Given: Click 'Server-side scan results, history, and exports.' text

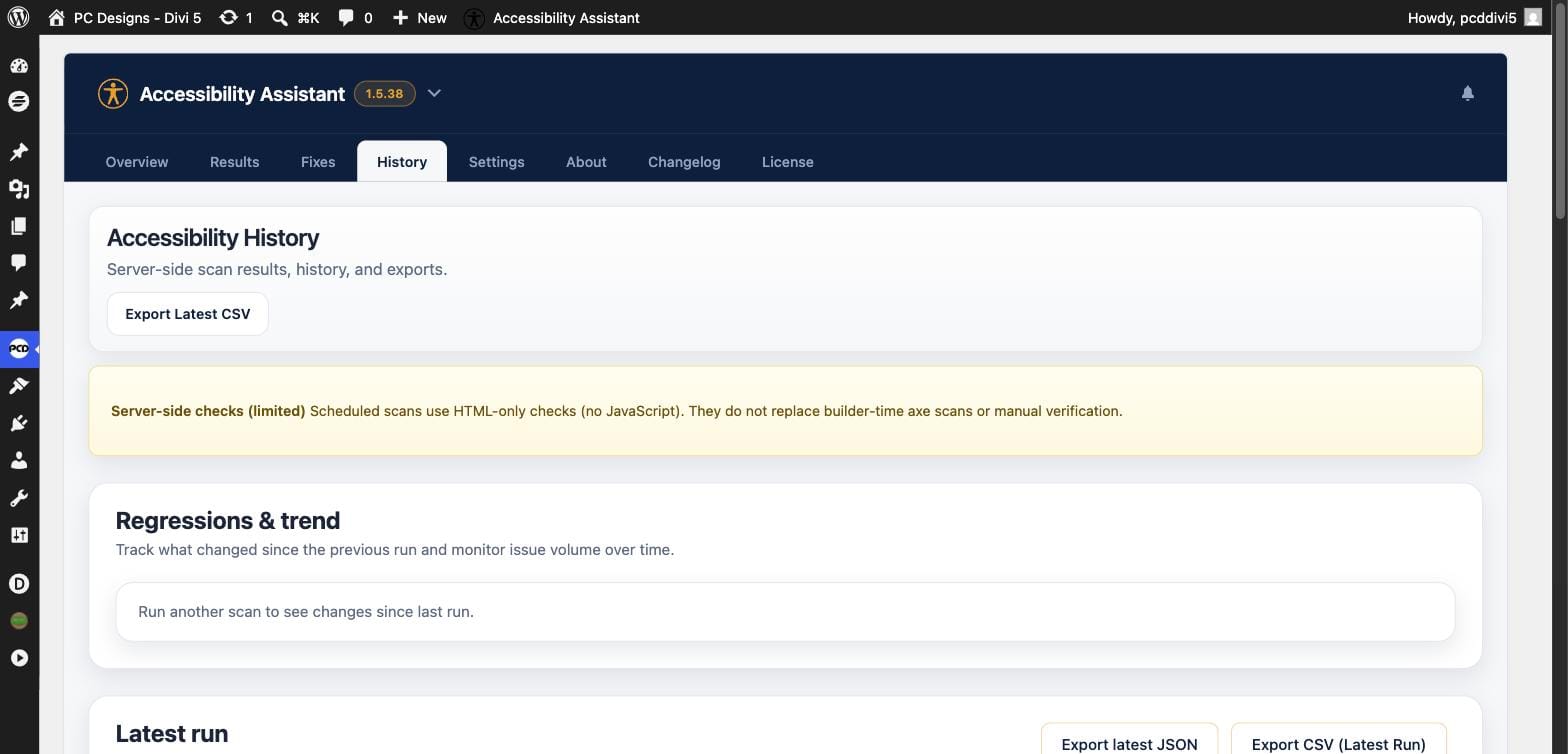Looking at the screenshot, I should pyautogui.click(x=277, y=269).
